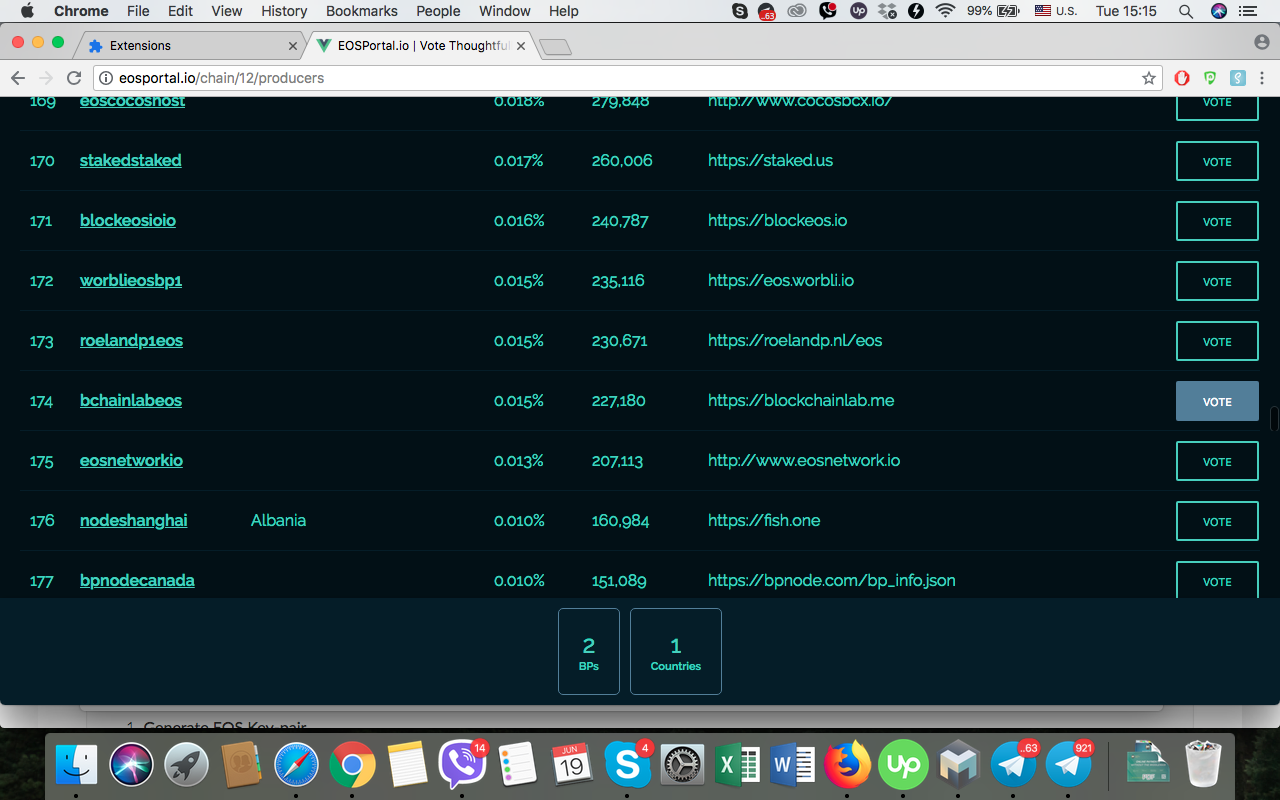Open Firefox from the Dock

[847, 766]
